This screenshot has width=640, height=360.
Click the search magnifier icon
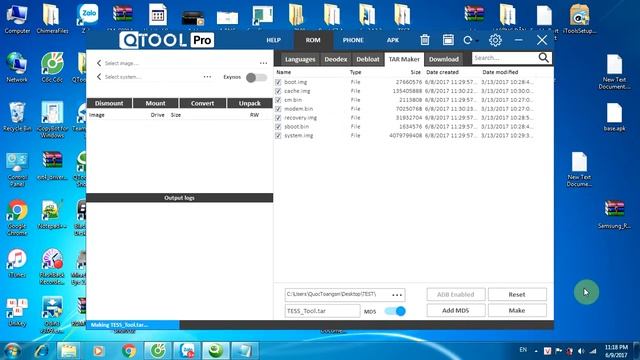[544, 58]
